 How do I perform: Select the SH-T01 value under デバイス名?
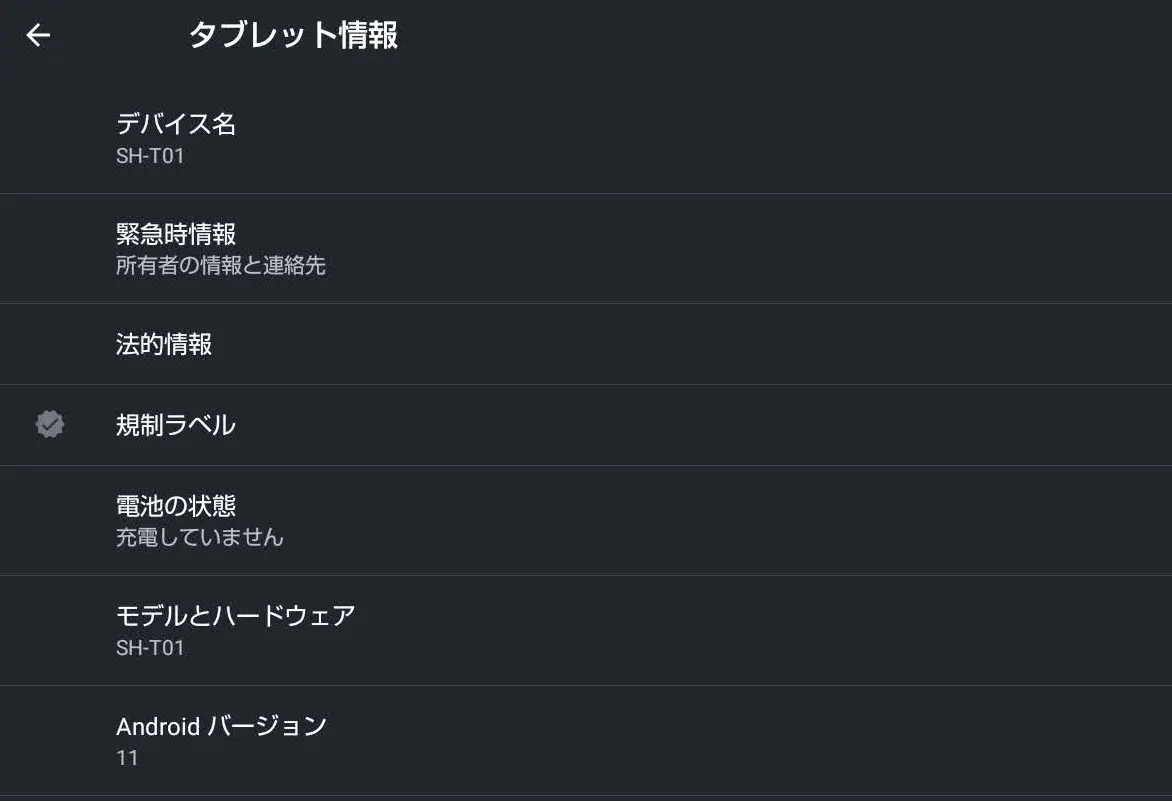point(150,155)
